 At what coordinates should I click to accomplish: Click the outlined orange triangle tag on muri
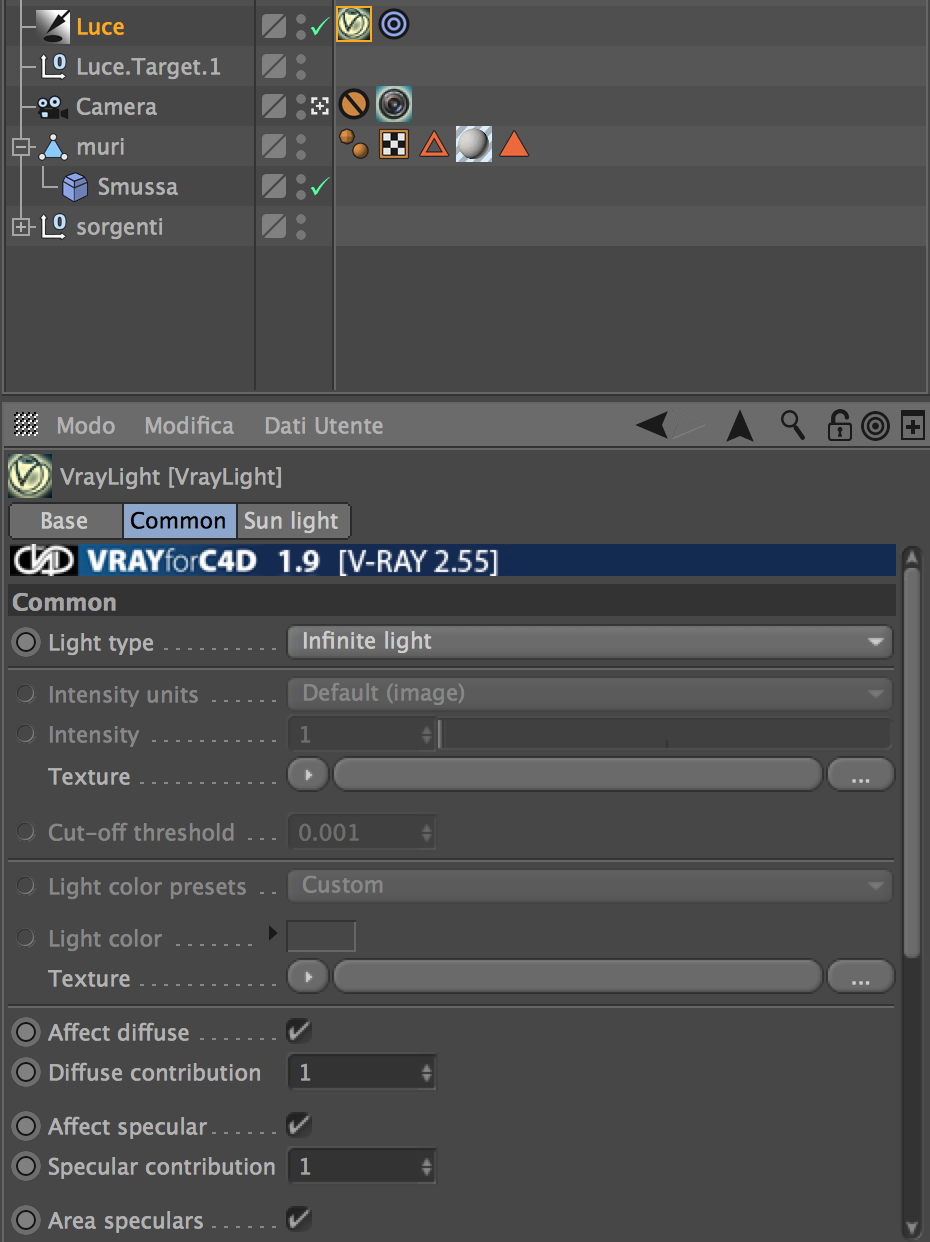(434, 145)
